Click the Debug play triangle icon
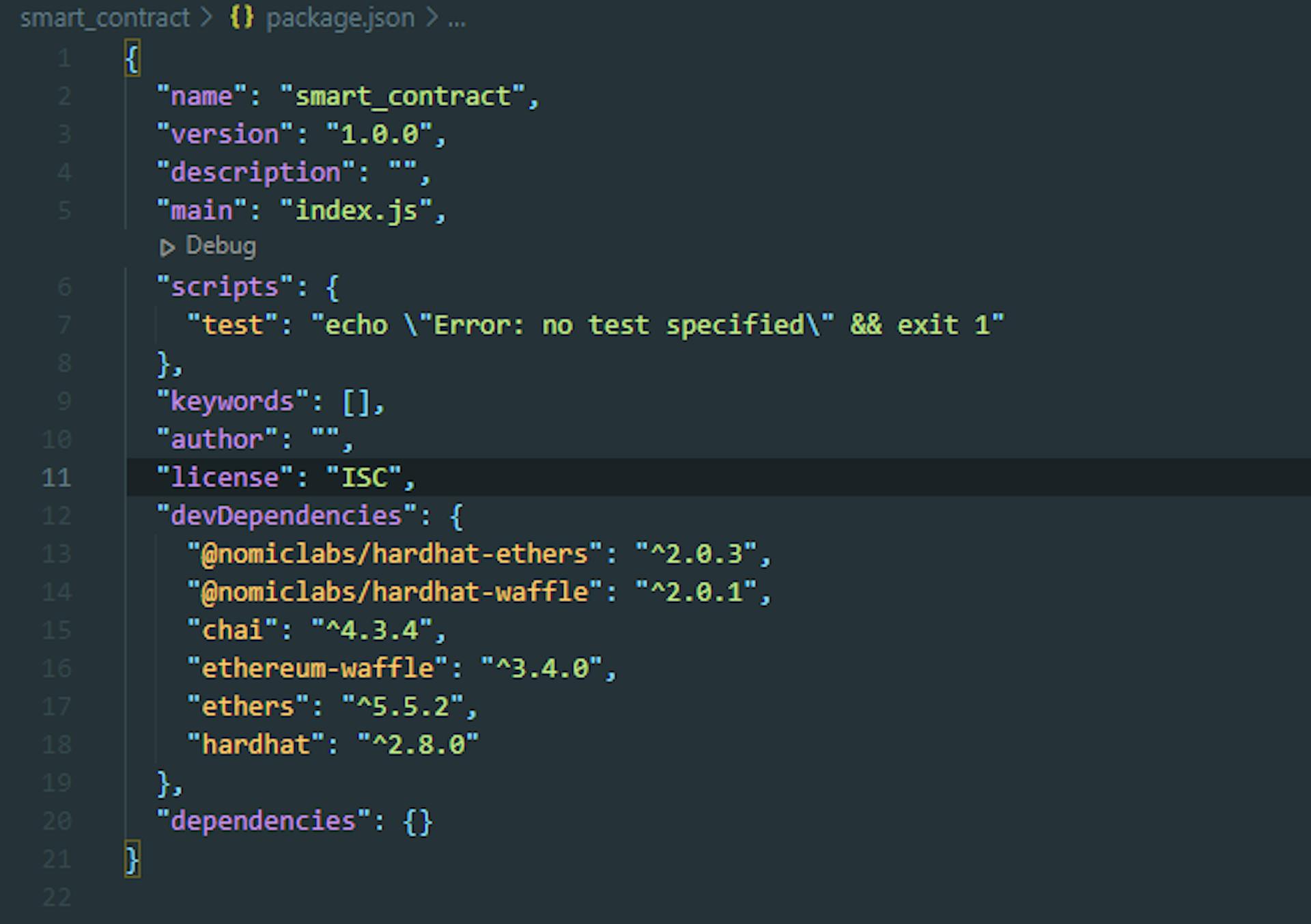This screenshot has height=924, width=1311. (167, 247)
